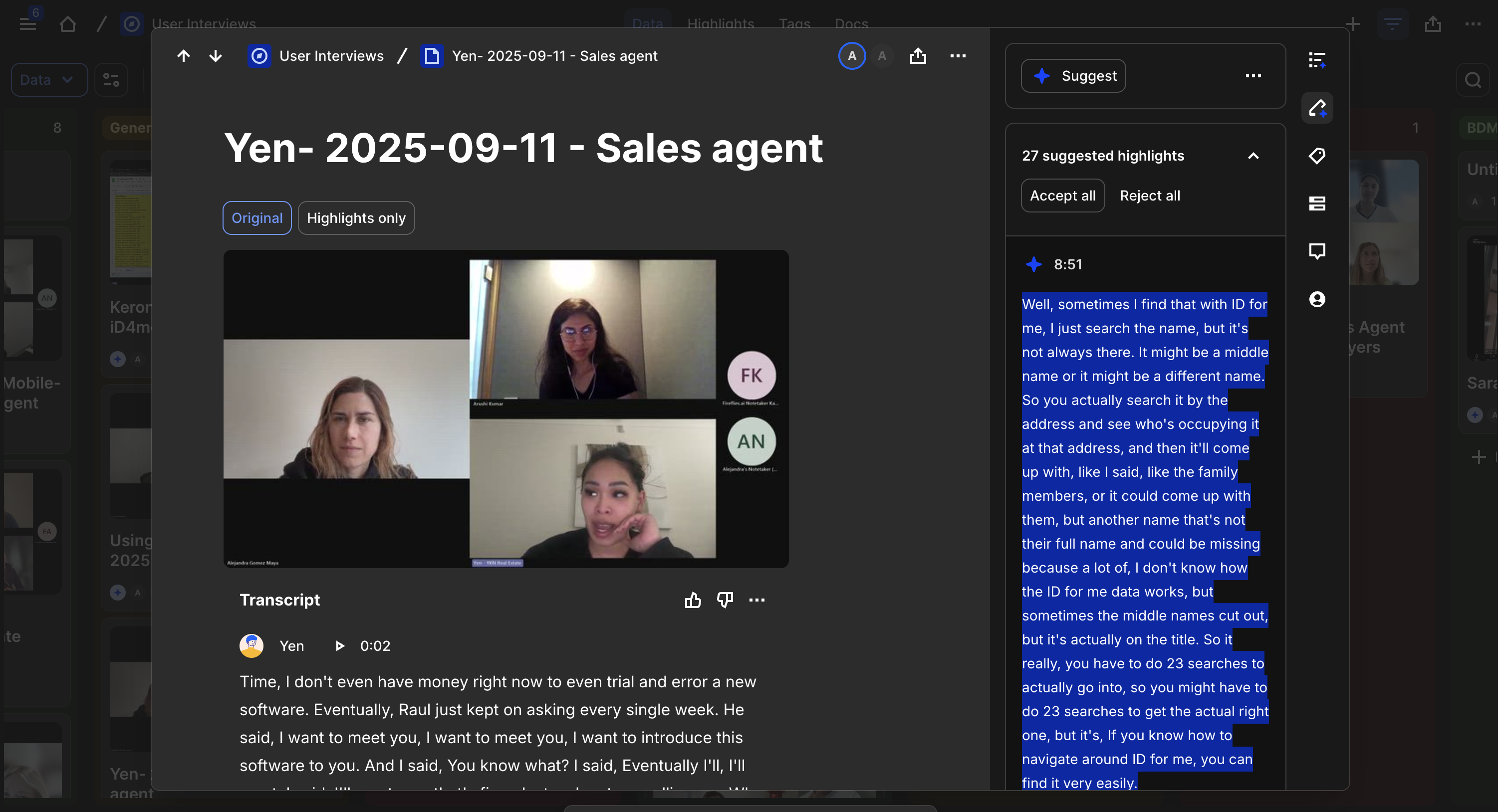This screenshot has width=1498, height=812.
Task: Open the fields sidebar panel
Action: pos(1317,203)
